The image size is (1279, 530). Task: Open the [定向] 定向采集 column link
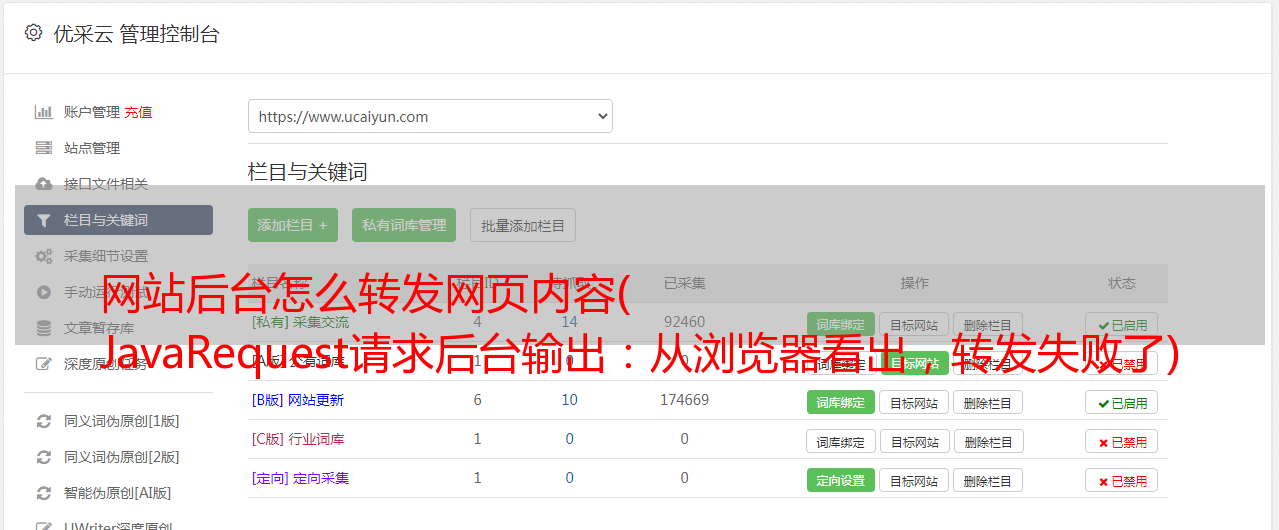pyautogui.click(x=301, y=478)
